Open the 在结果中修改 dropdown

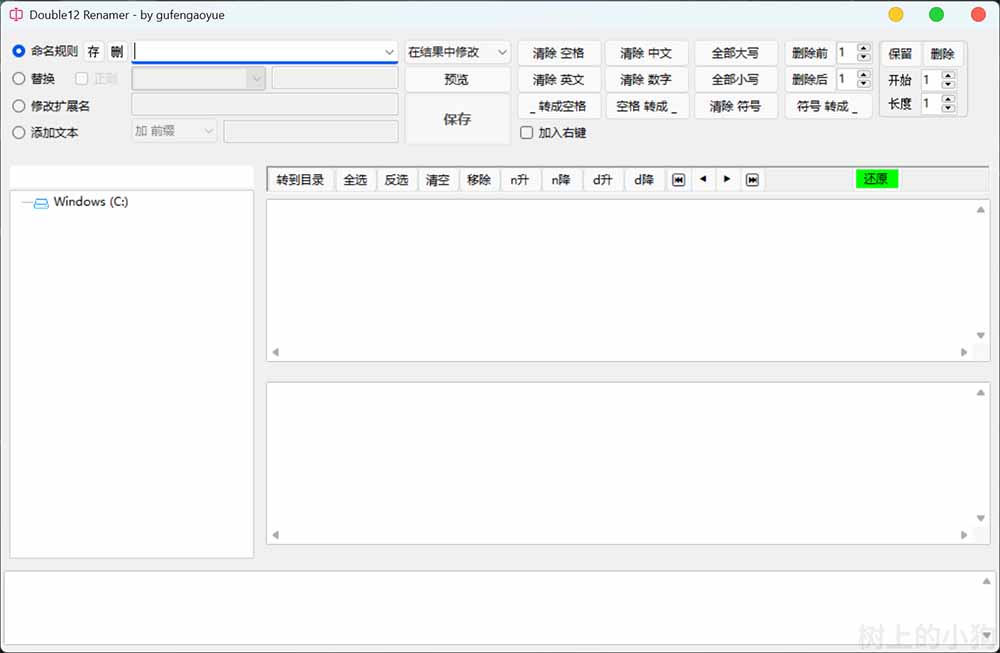(502, 52)
